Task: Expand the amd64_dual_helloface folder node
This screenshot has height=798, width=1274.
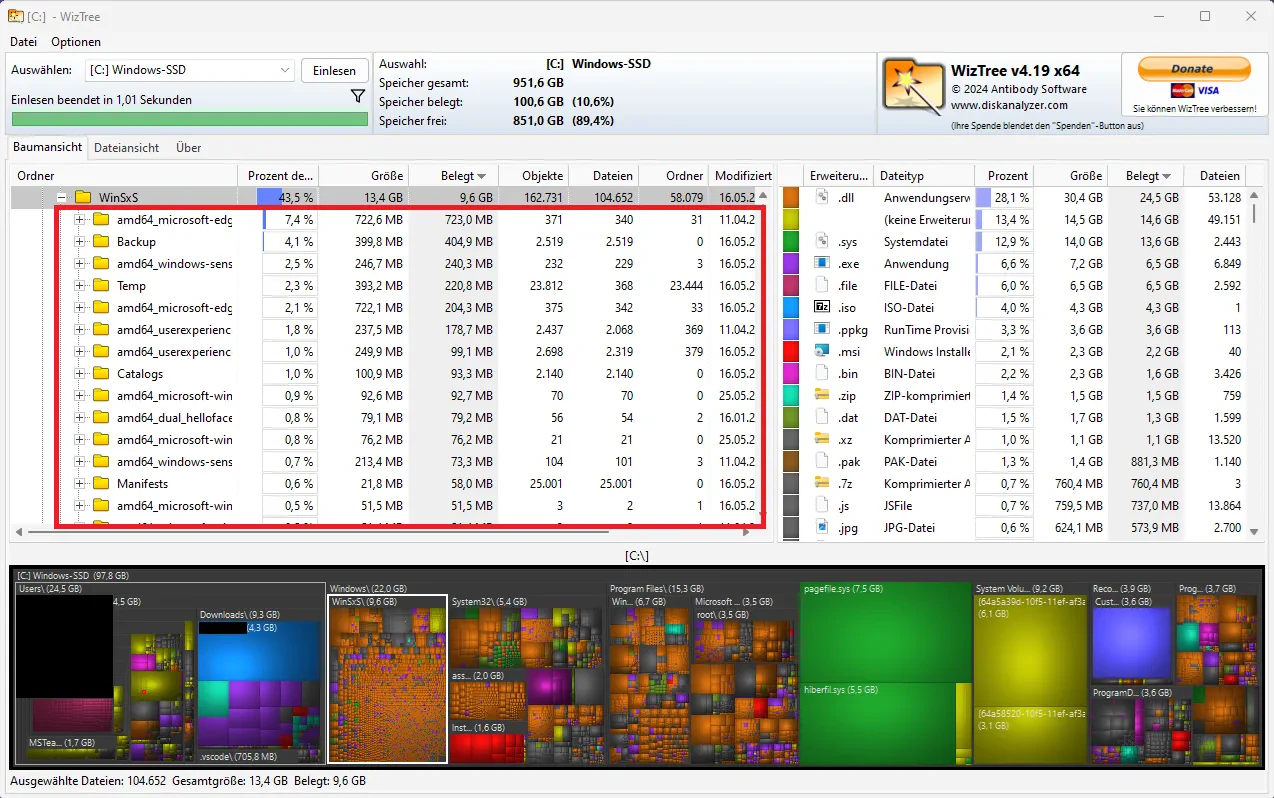Action: point(80,417)
